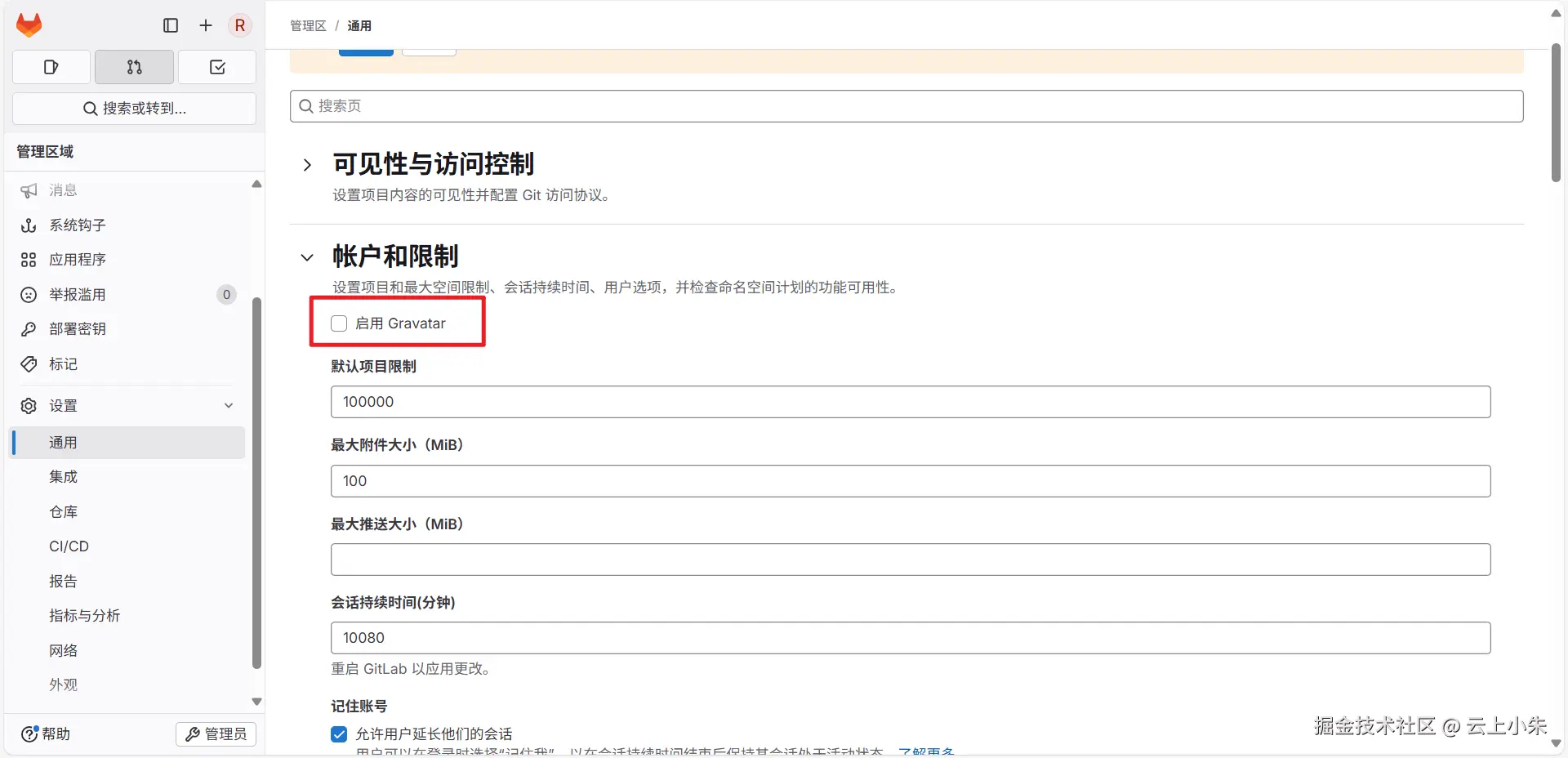Click the grid icon beside 应用程序
Viewport: 1568px width, 758px height.
(29, 260)
